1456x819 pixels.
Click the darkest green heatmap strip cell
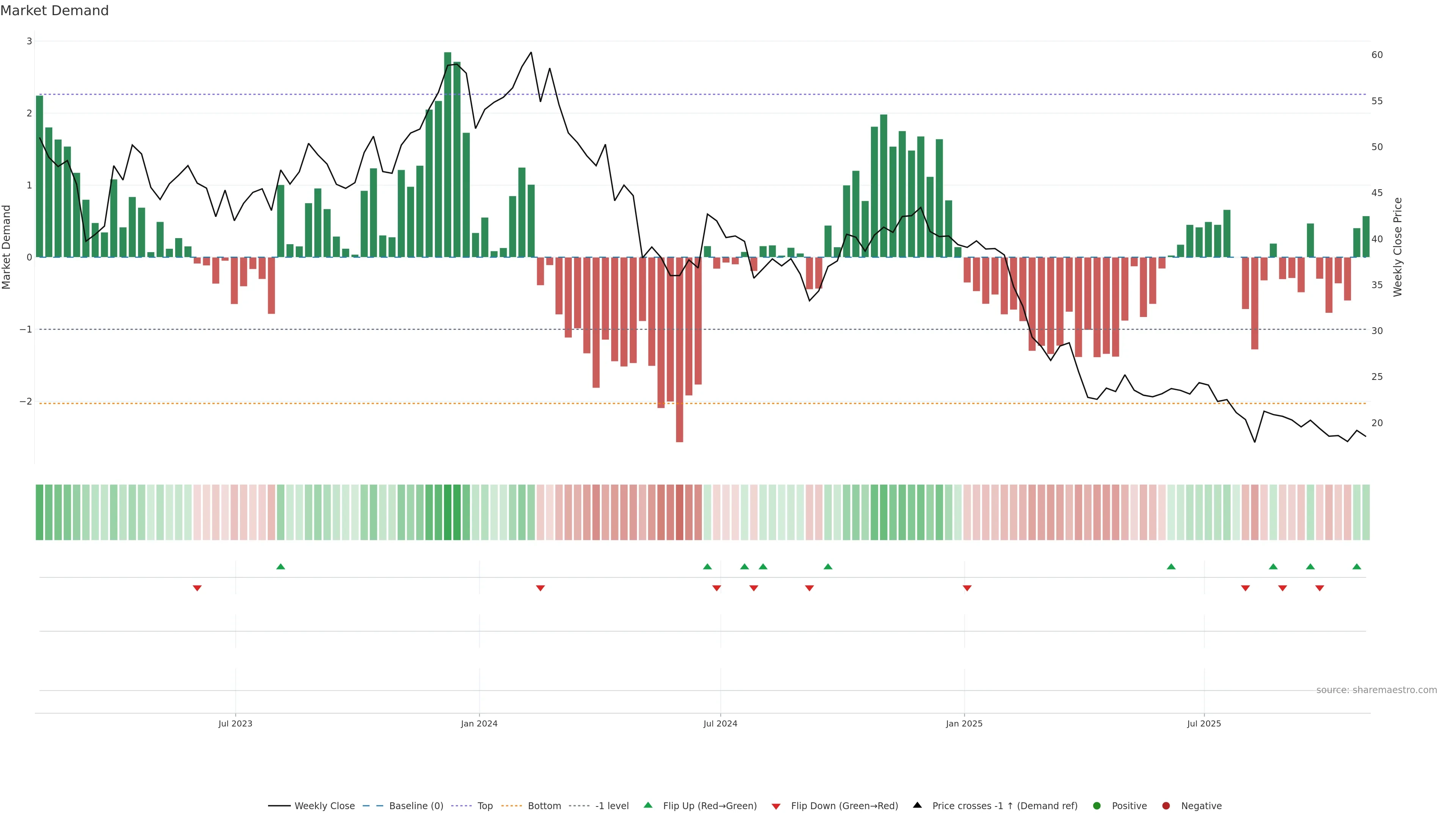[x=448, y=512]
